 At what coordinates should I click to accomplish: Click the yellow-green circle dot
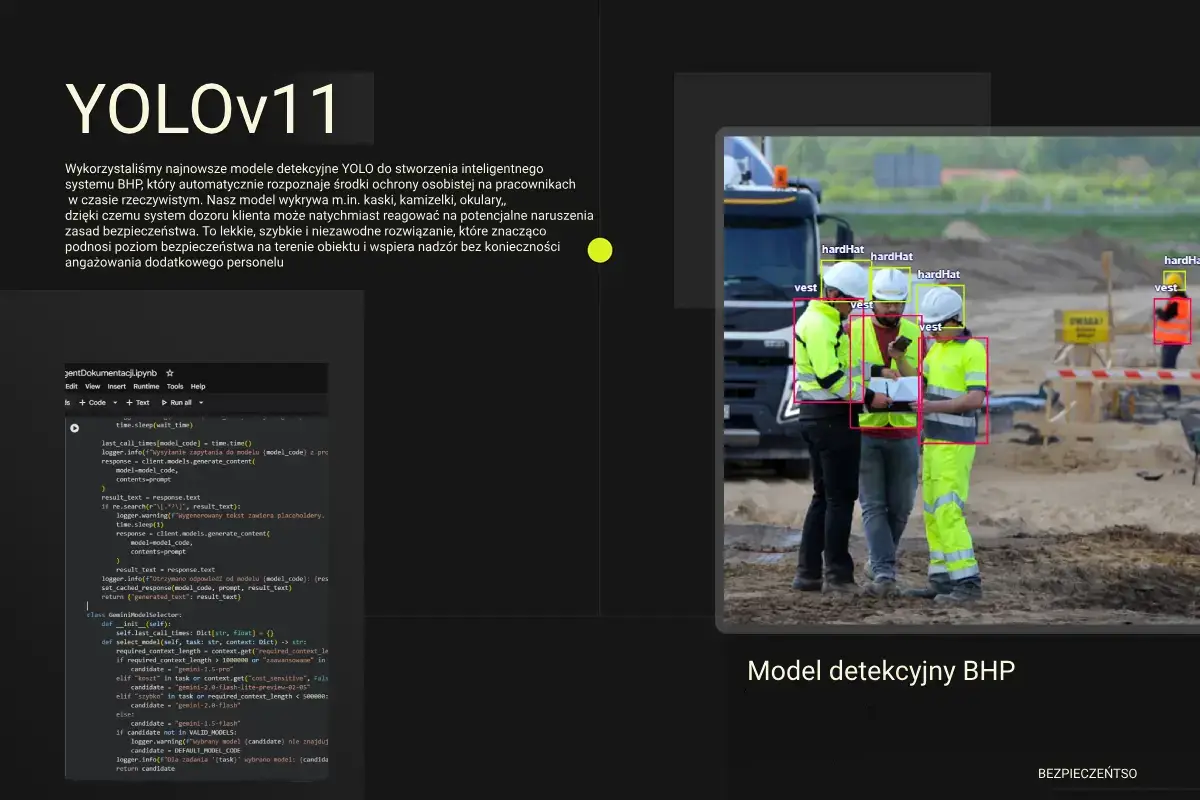[600, 250]
